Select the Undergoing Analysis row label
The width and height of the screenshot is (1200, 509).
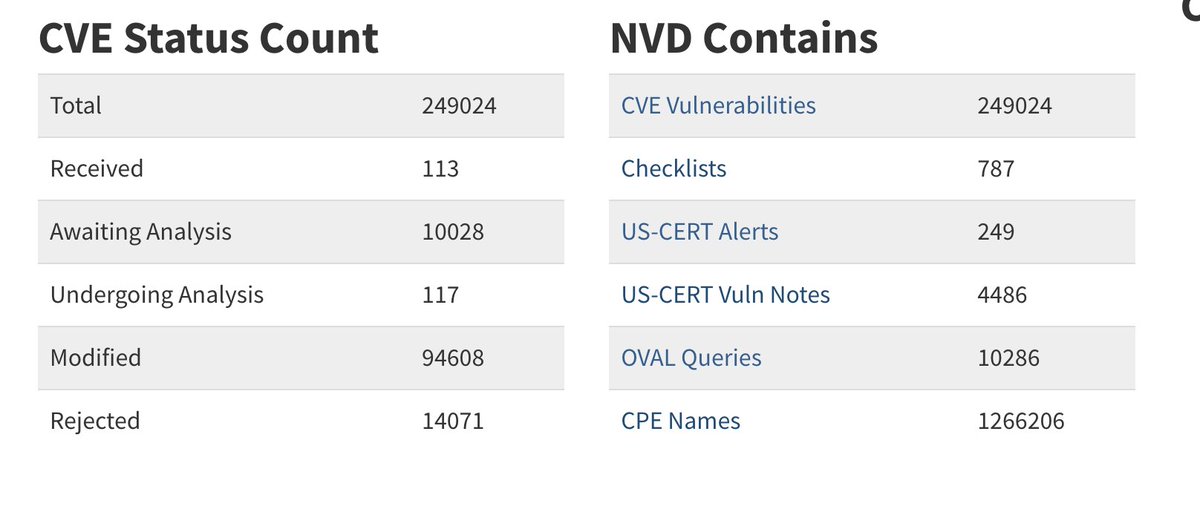click(x=157, y=294)
